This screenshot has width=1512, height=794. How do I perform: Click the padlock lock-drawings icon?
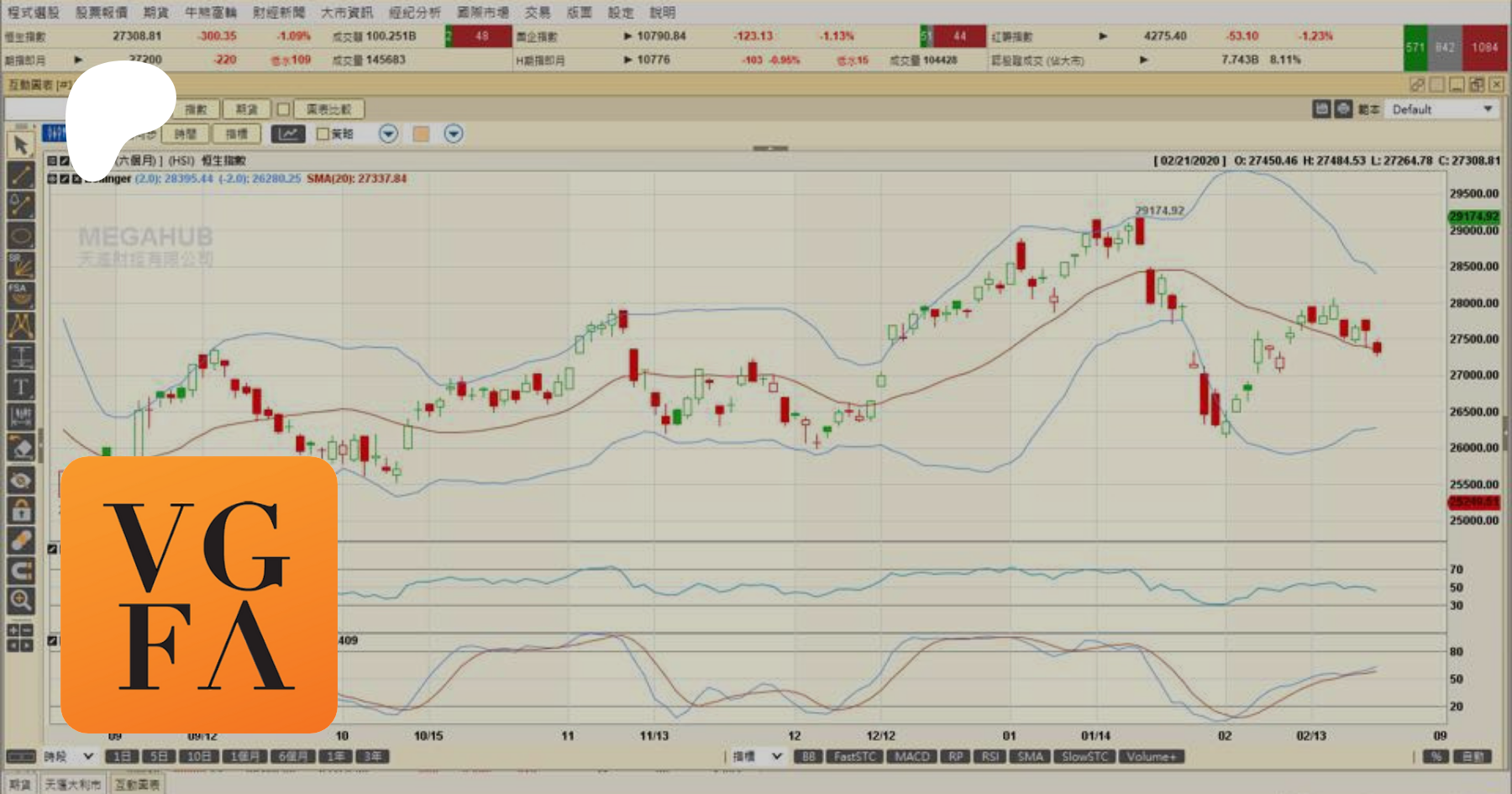tap(21, 510)
